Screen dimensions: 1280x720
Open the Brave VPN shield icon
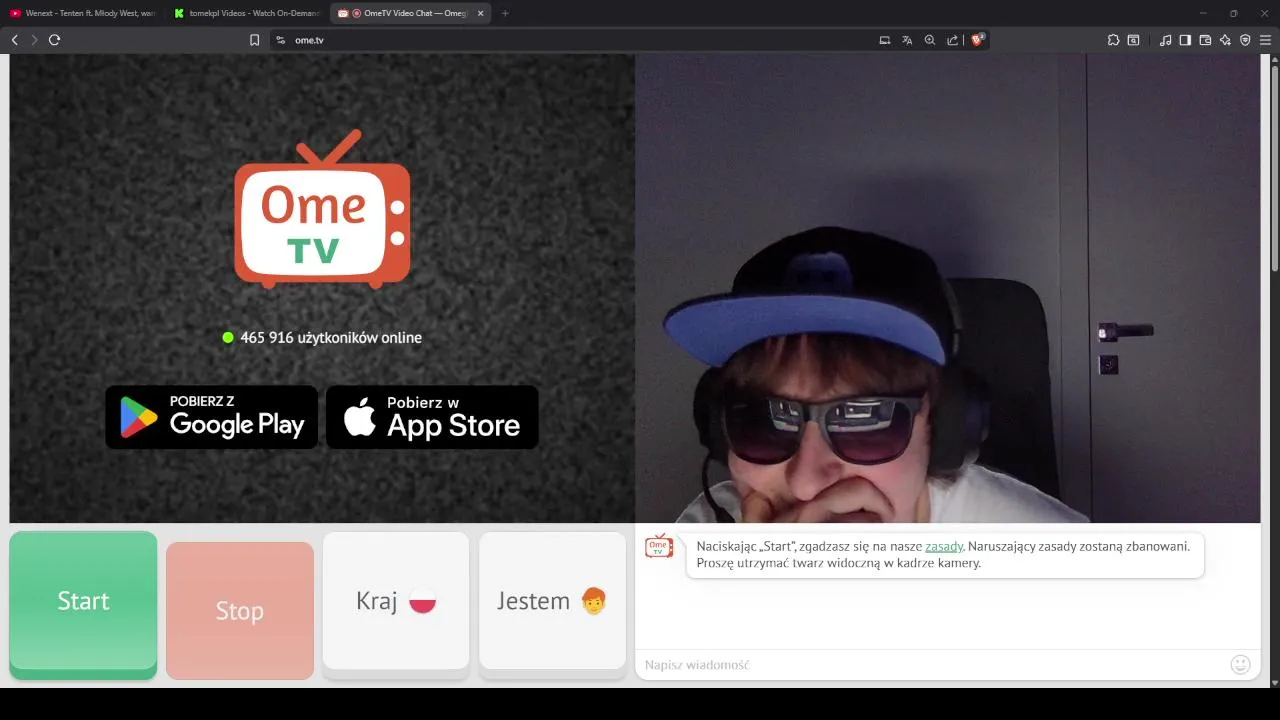point(1245,40)
